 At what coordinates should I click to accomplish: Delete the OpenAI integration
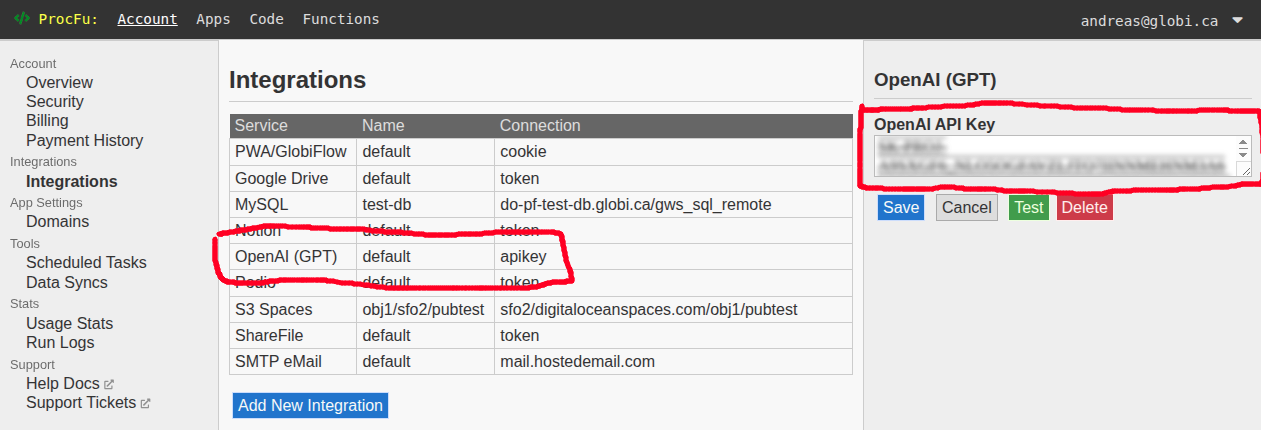[1084, 207]
